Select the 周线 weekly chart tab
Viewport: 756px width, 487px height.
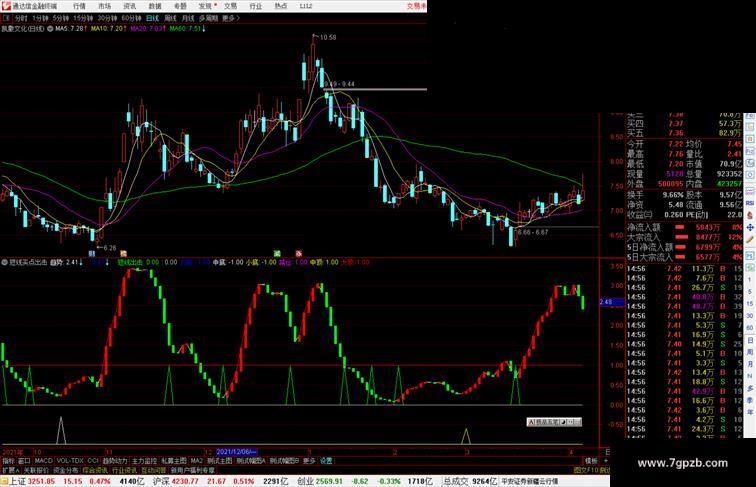click(170, 18)
